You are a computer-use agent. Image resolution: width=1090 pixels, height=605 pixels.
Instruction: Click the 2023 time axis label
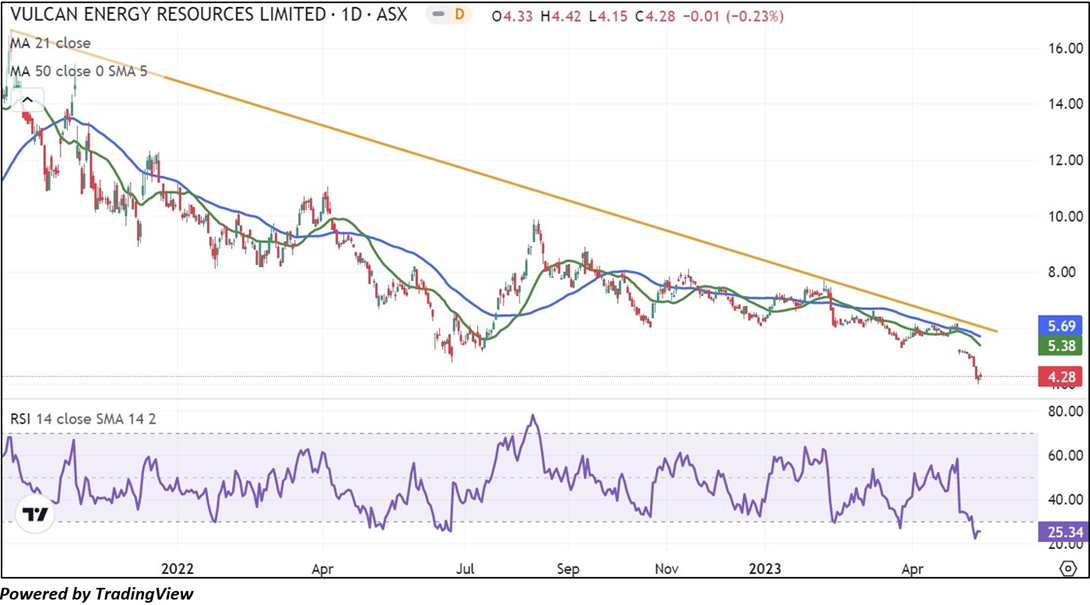click(x=765, y=569)
